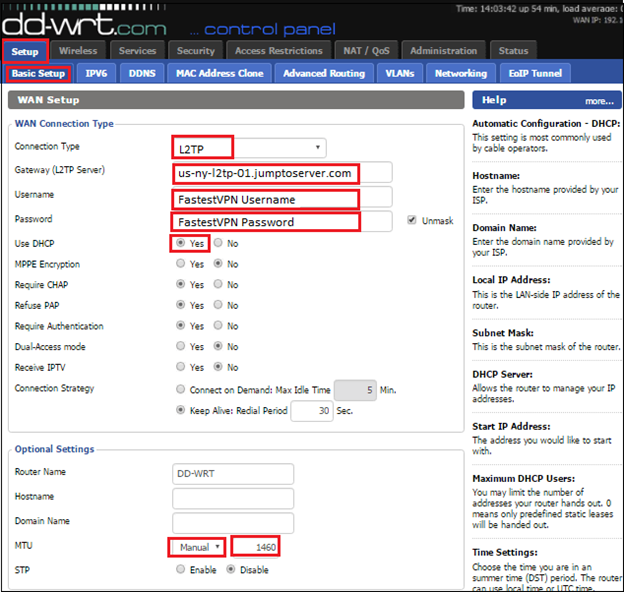Select Yes for Receive IPTV
Screen dimensions: 624x592
[180, 367]
